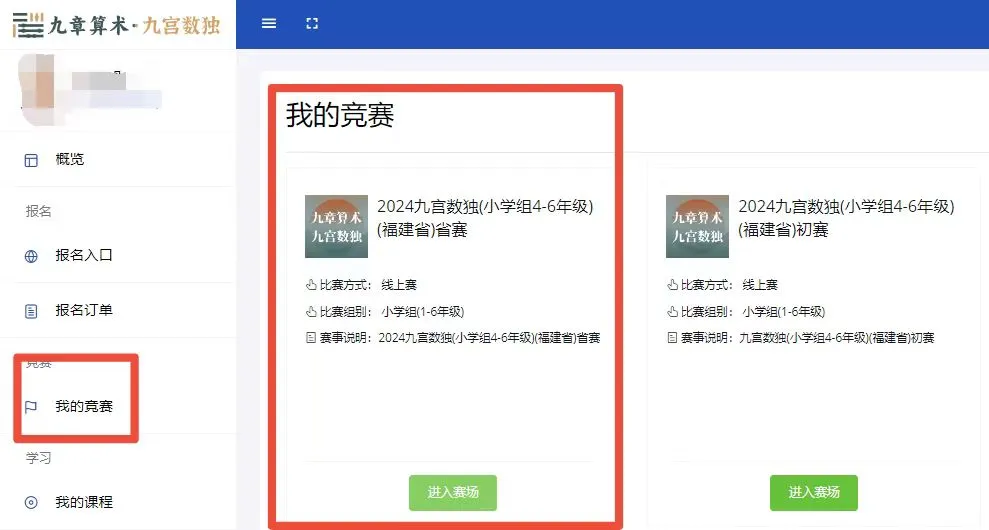Open title 2024九宫数独(福建省)初赛
The image size is (989, 530).
point(846,218)
